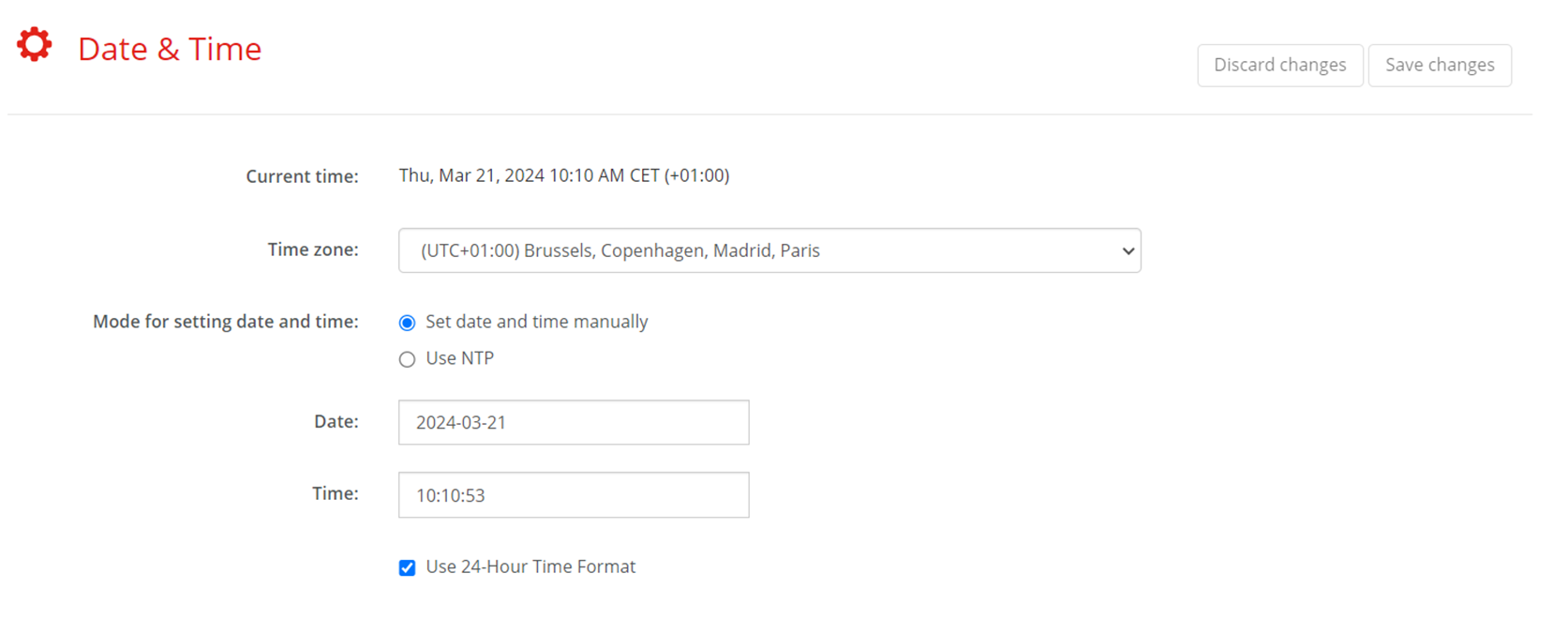Click the "Date:" field label
Screen dimensions: 1568x619
point(336,422)
